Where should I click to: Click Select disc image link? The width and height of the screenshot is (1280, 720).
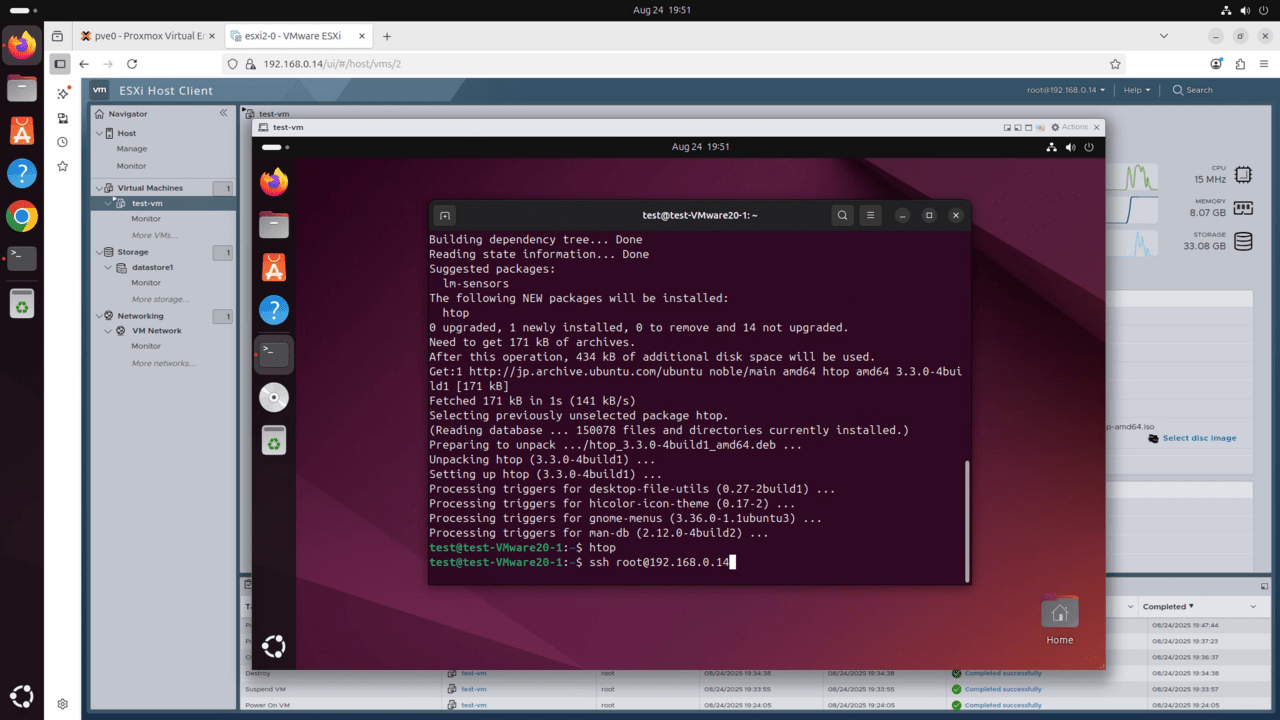pyautogui.click(x=1199, y=438)
